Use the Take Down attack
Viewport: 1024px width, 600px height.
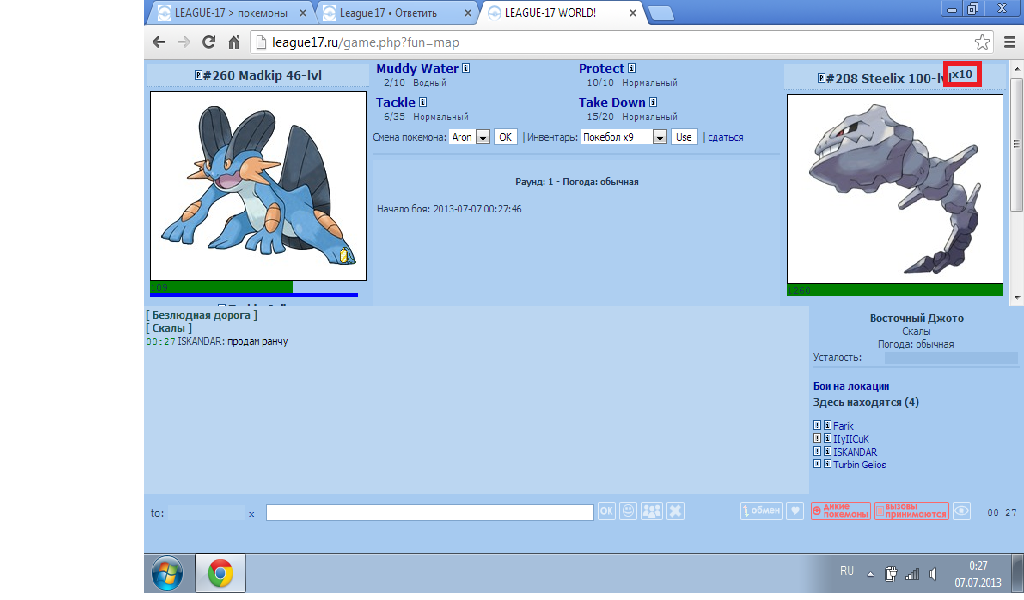tap(612, 103)
